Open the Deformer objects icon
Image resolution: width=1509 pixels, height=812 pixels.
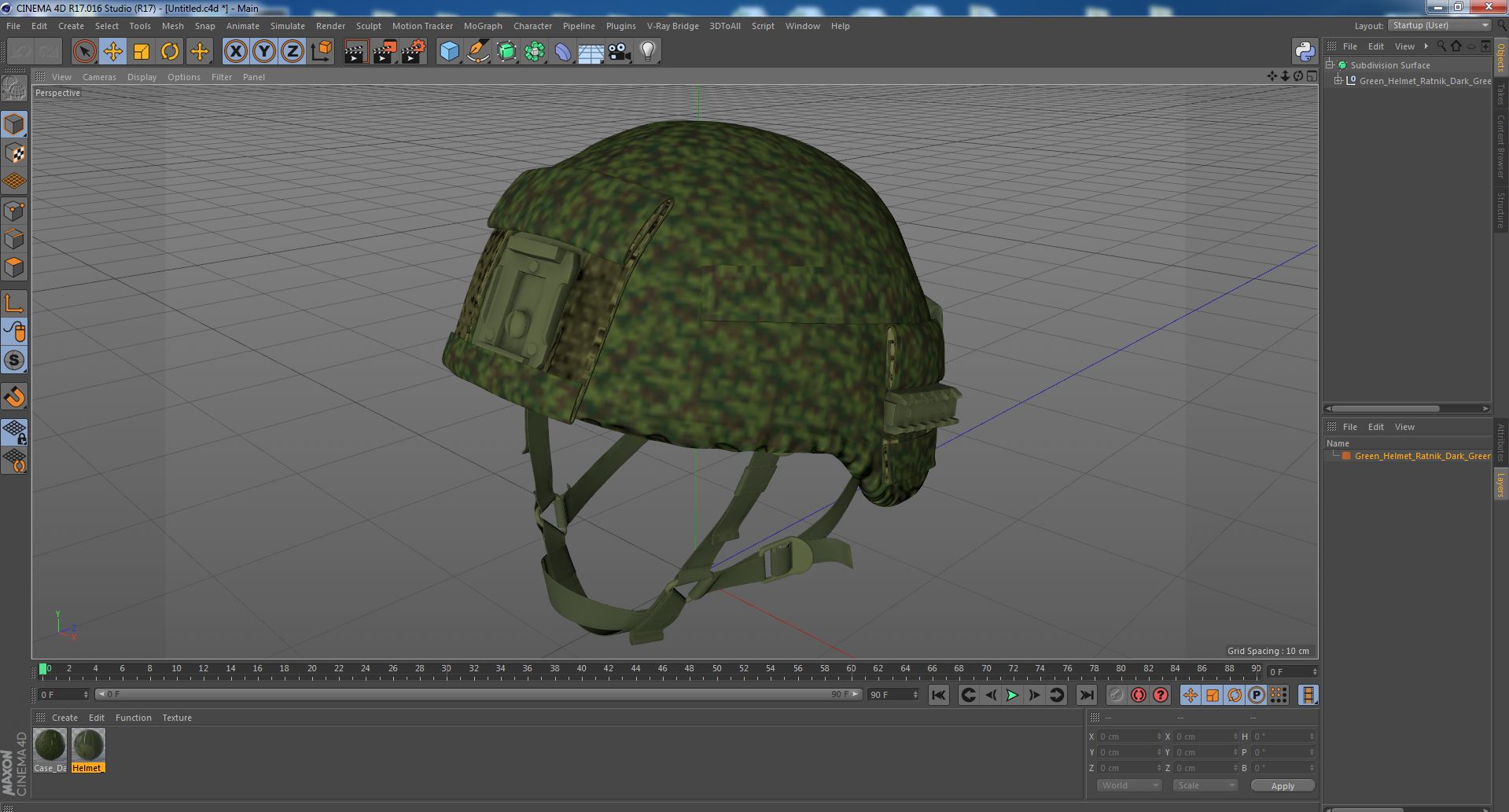[x=563, y=52]
